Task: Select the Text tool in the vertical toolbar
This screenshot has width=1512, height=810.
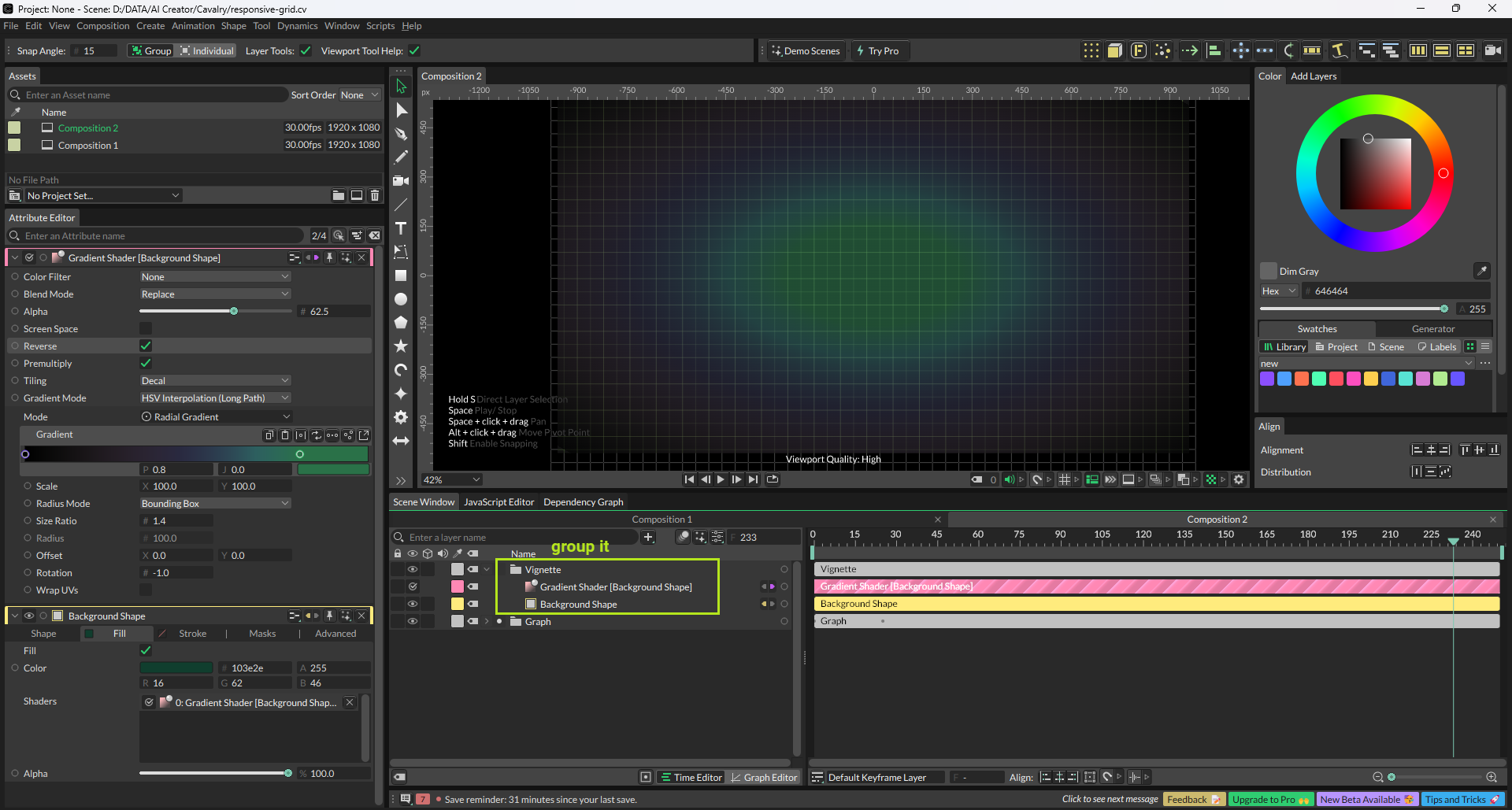Action: click(x=401, y=228)
